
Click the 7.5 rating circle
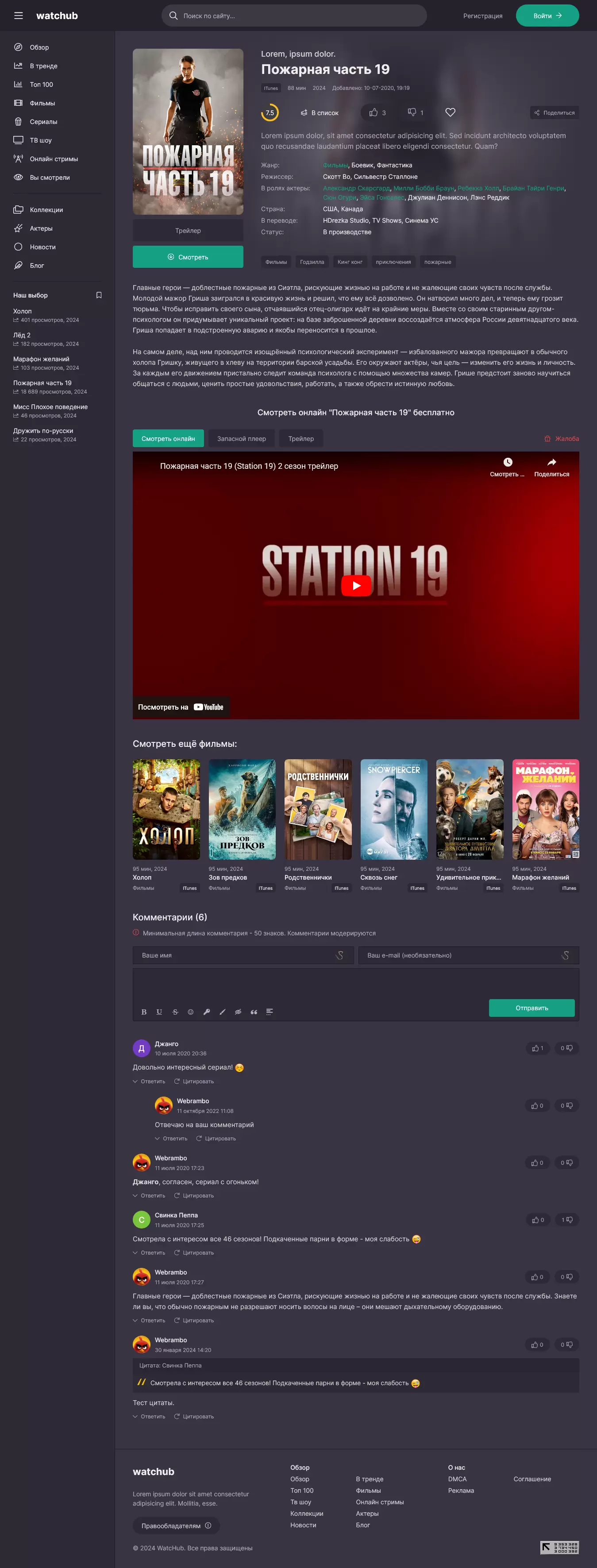click(270, 112)
